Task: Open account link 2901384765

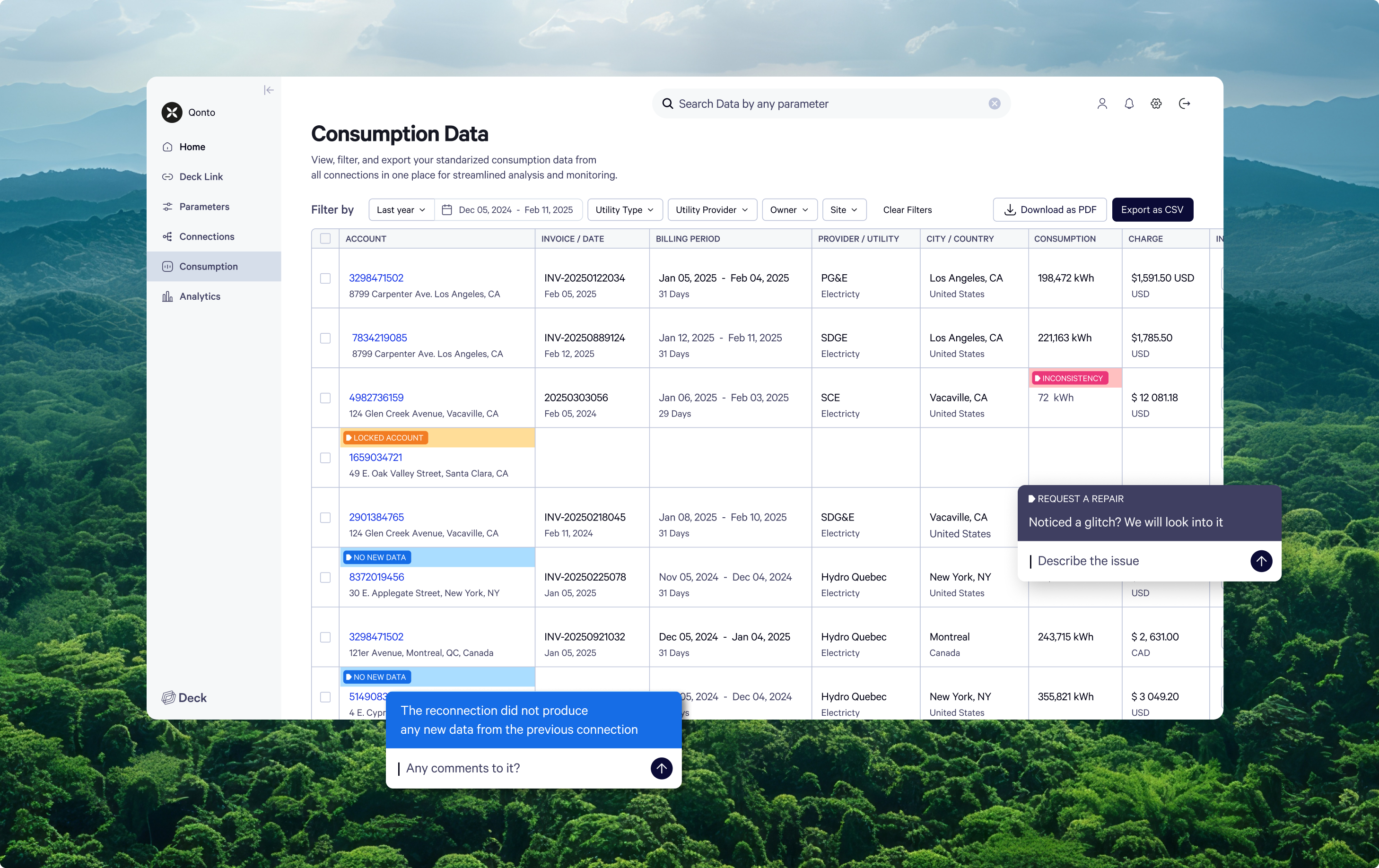Action: point(376,517)
